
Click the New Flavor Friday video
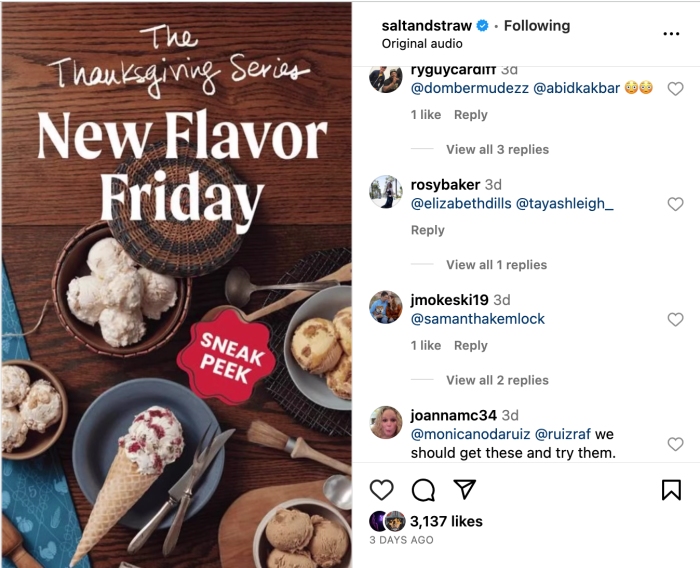click(176, 285)
